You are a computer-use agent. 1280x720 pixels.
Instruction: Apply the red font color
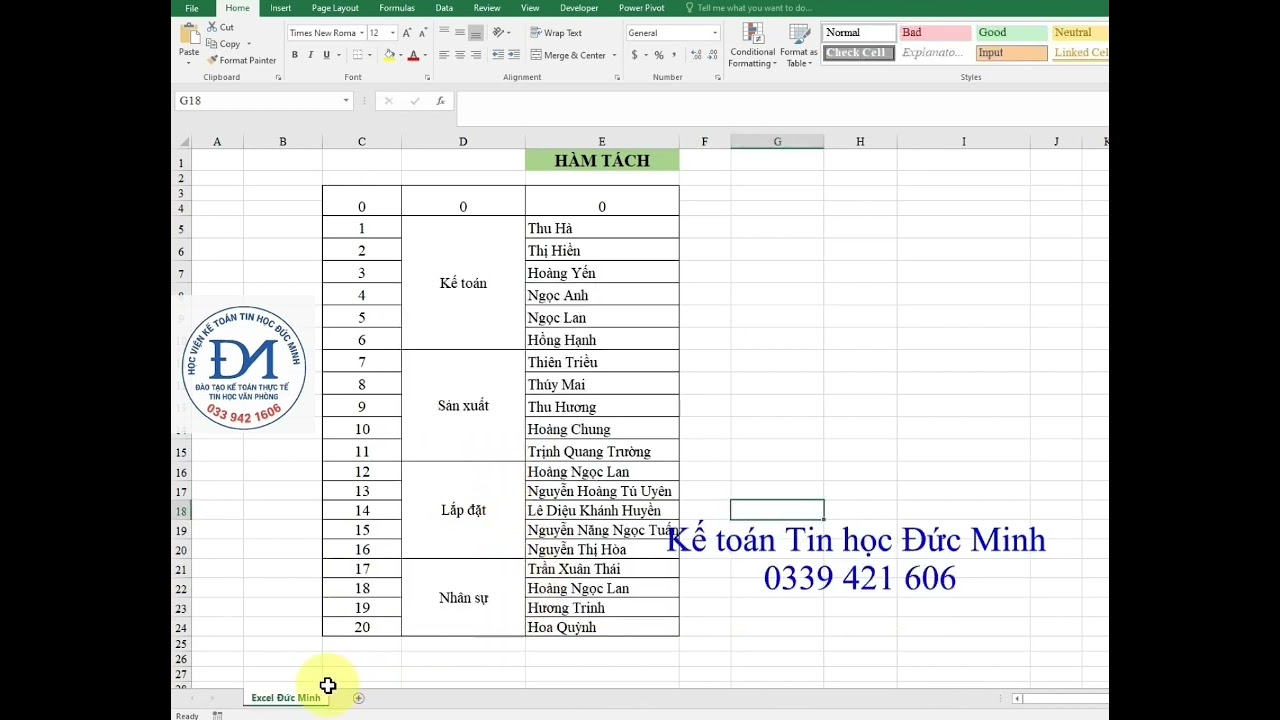(413, 55)
